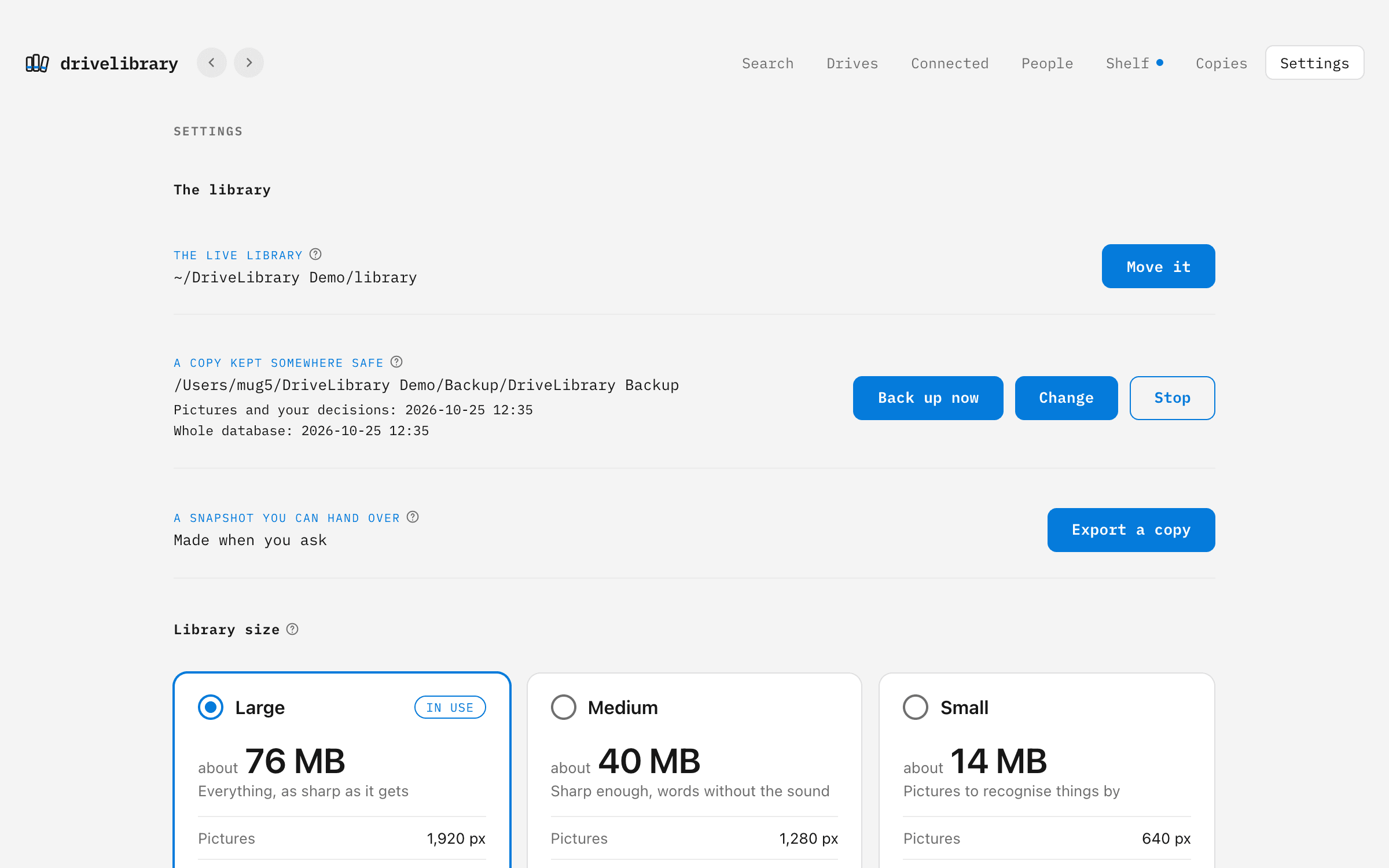
Task: Open the Copies tab
Action: point(1221,63)
